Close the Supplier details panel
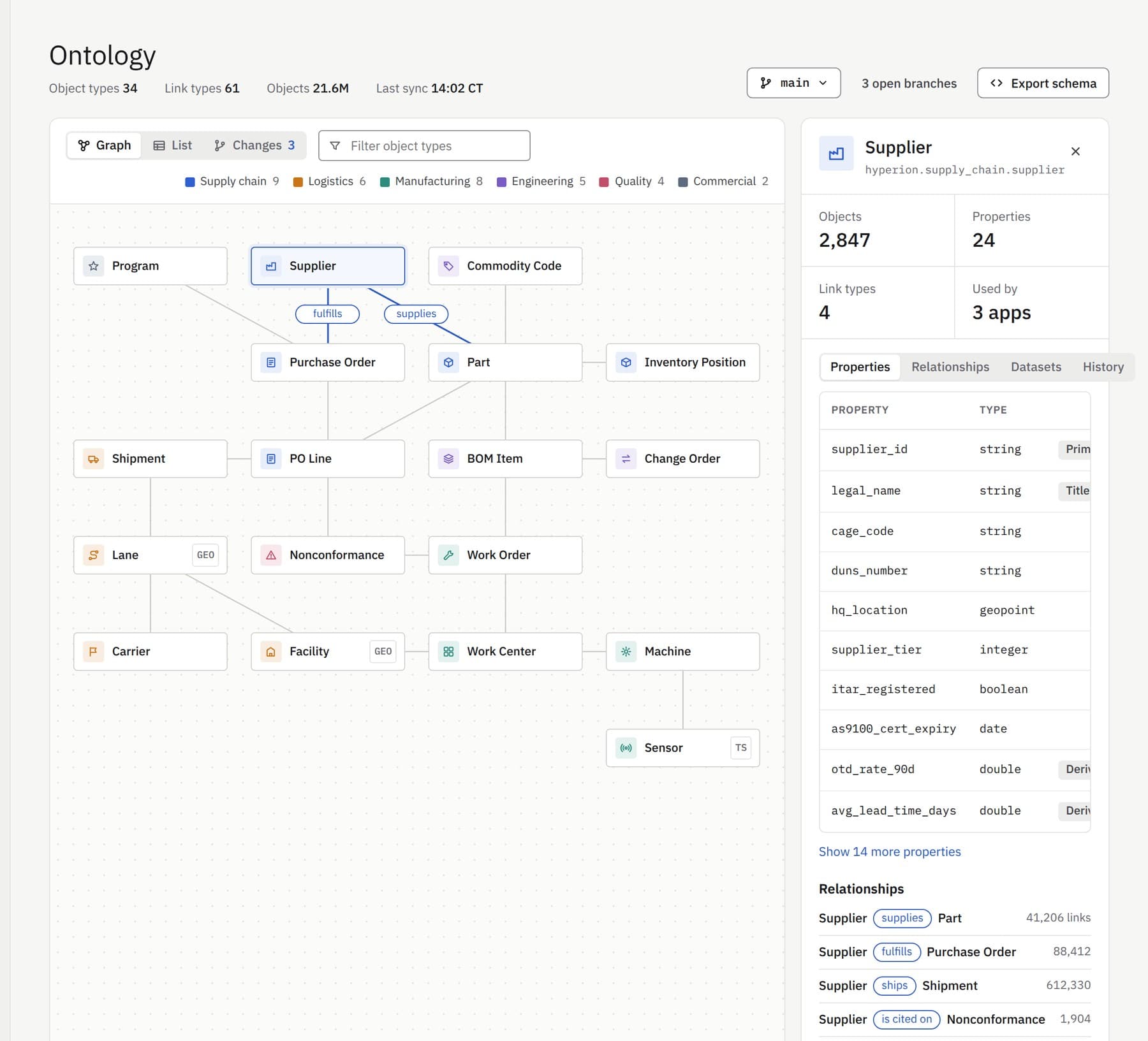The width and height of the screenshot is (1148, 1041). (1075, 151)
